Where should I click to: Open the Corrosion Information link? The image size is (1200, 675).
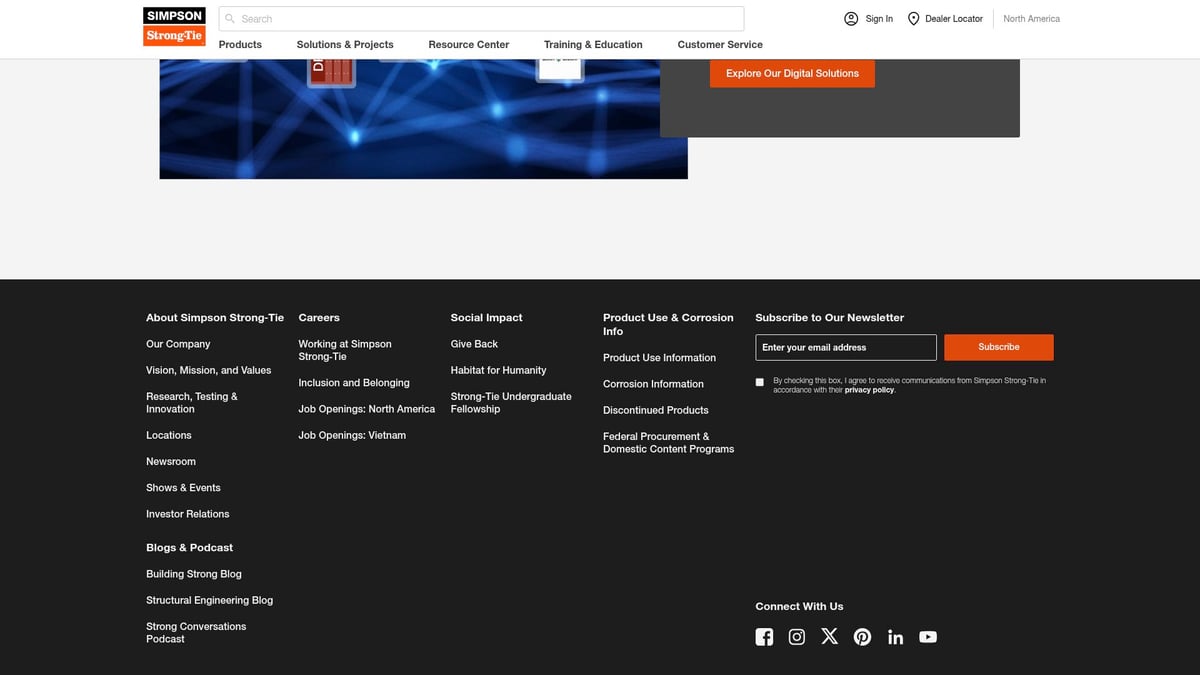[x=653, y=384]
